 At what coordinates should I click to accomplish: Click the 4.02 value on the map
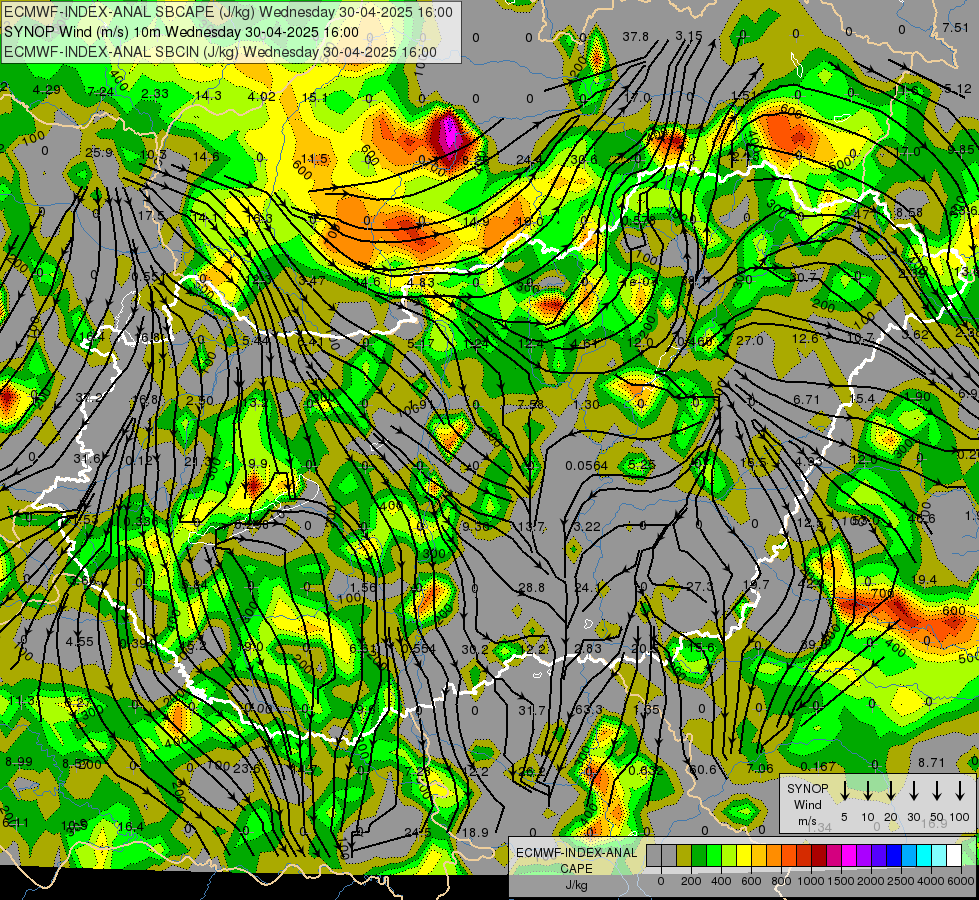point(262,96)
